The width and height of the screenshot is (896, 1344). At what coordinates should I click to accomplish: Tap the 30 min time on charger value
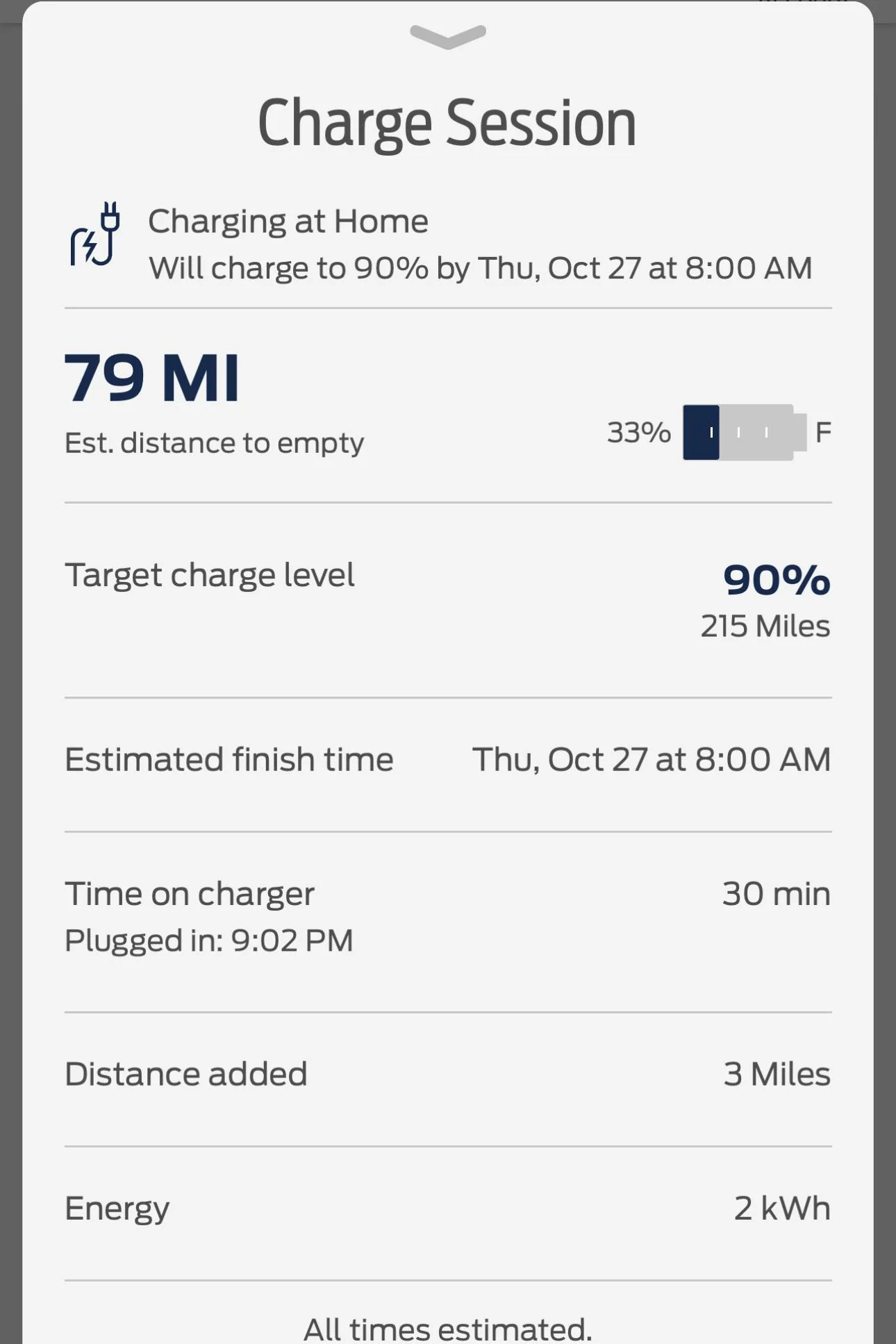tap(776, 894)
